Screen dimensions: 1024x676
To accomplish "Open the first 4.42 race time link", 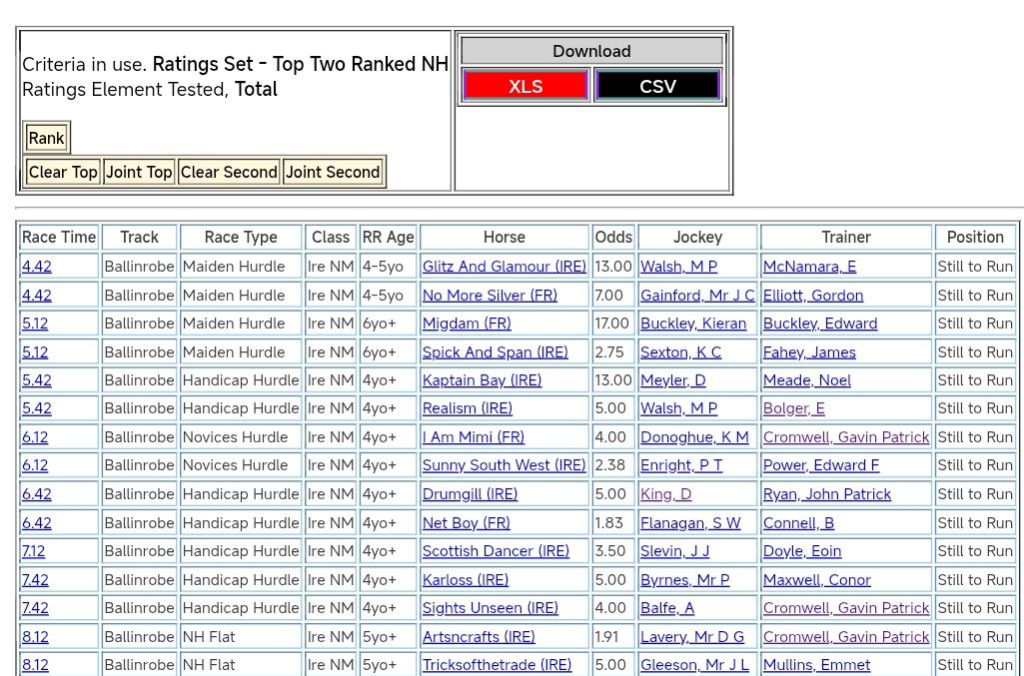I will [x=35, y=267].
